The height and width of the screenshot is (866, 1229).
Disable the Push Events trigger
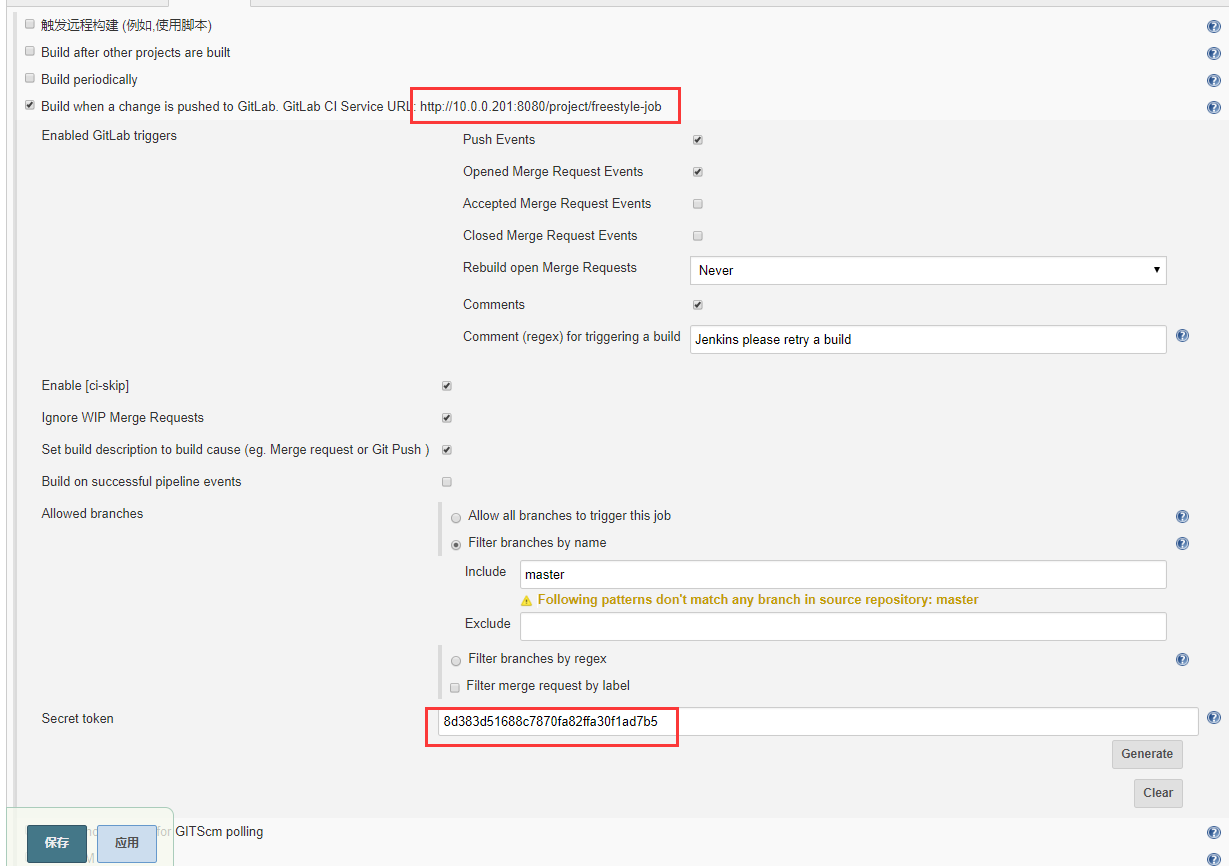click(x=698, y=140)
